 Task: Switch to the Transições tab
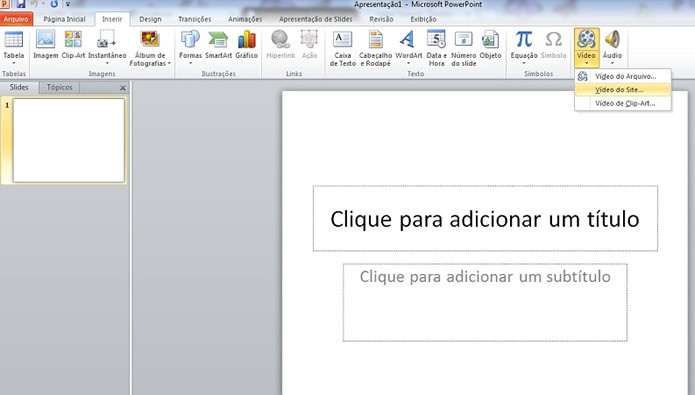[x=195, y=19]
